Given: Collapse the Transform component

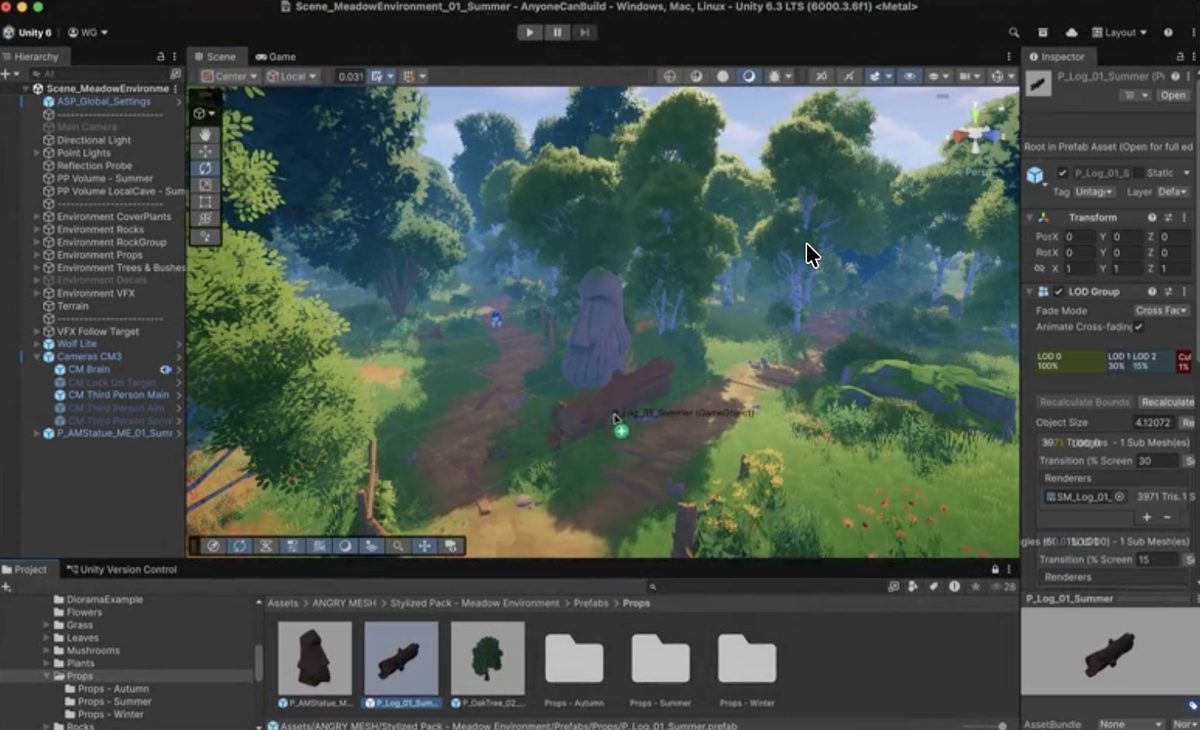Looking at the screenshot, I should point(1031,217).
